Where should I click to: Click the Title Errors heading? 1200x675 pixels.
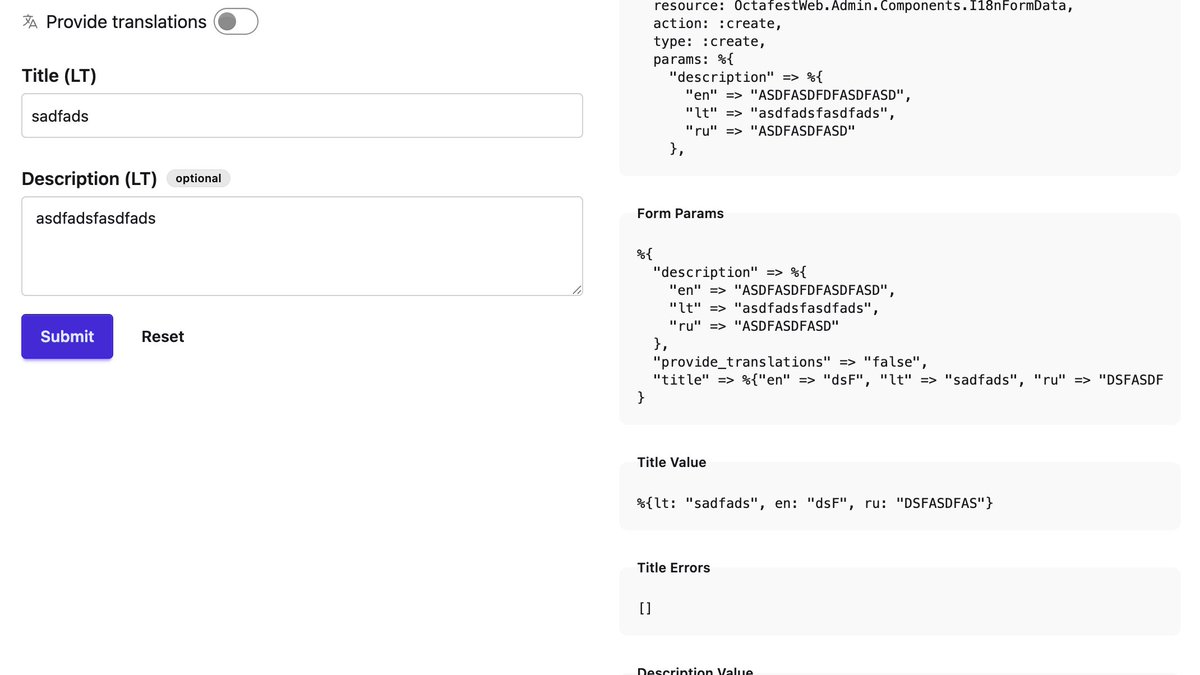[x=674, y=567]
